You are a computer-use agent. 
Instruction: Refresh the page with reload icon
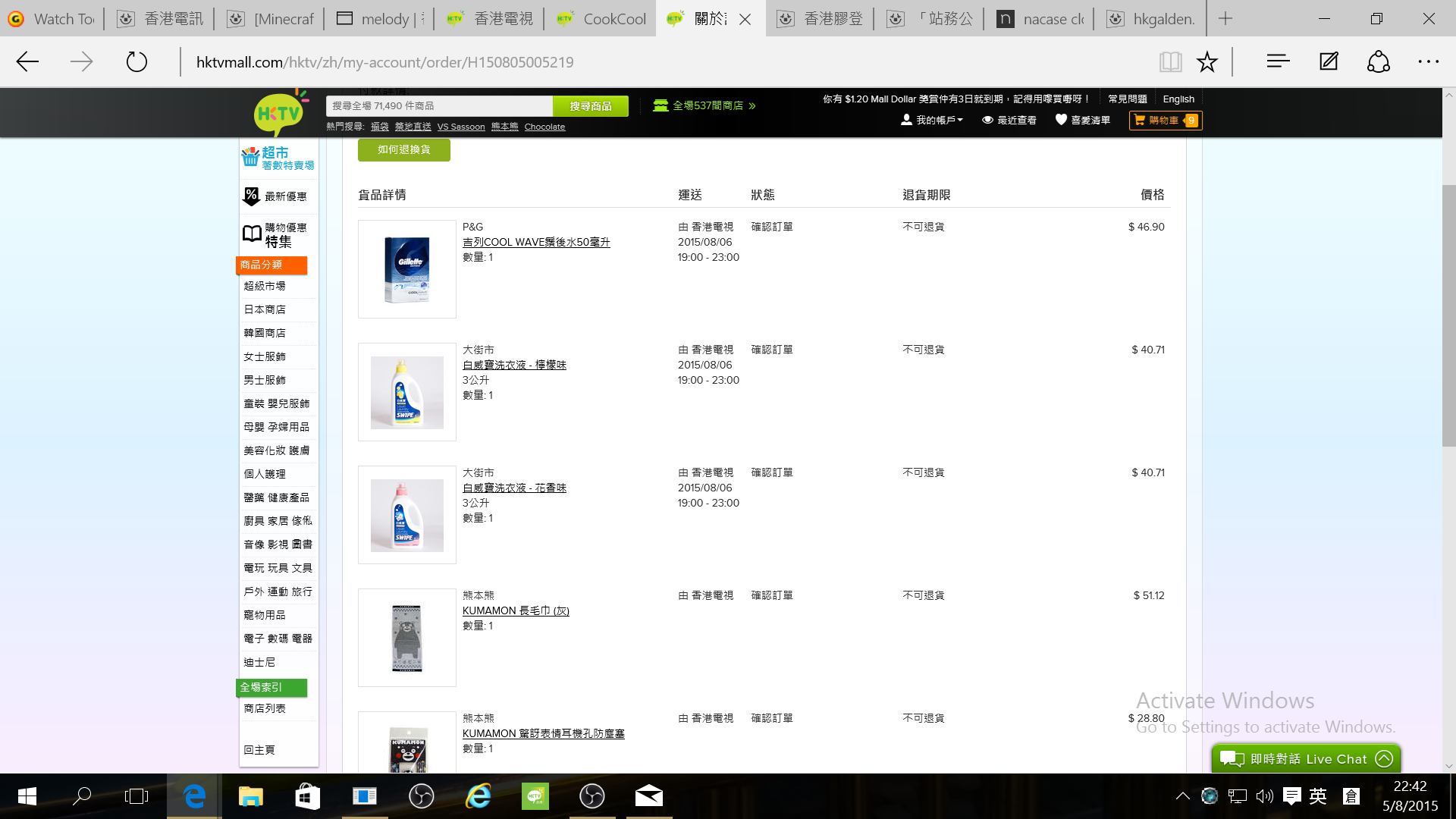coord(136,62)
